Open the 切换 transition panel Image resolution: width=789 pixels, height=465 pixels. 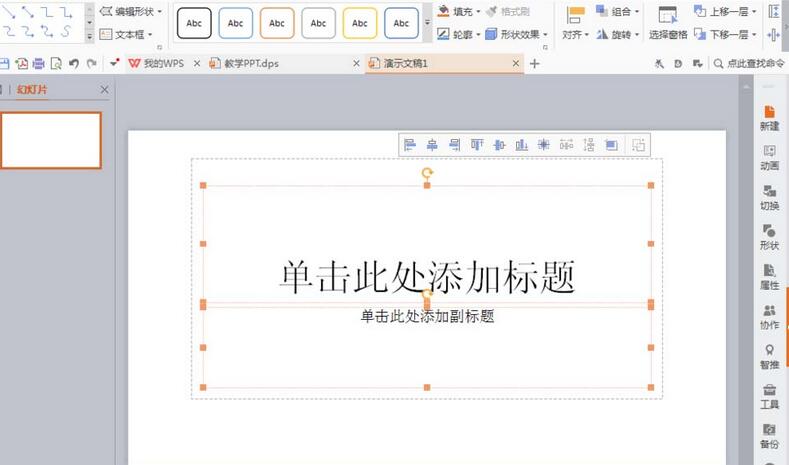click(768, 196)
